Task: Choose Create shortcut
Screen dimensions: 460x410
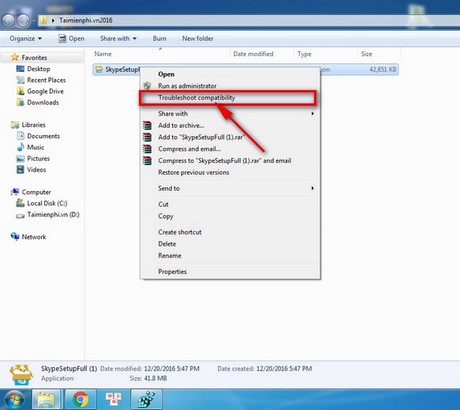Action: click(180, 232)
